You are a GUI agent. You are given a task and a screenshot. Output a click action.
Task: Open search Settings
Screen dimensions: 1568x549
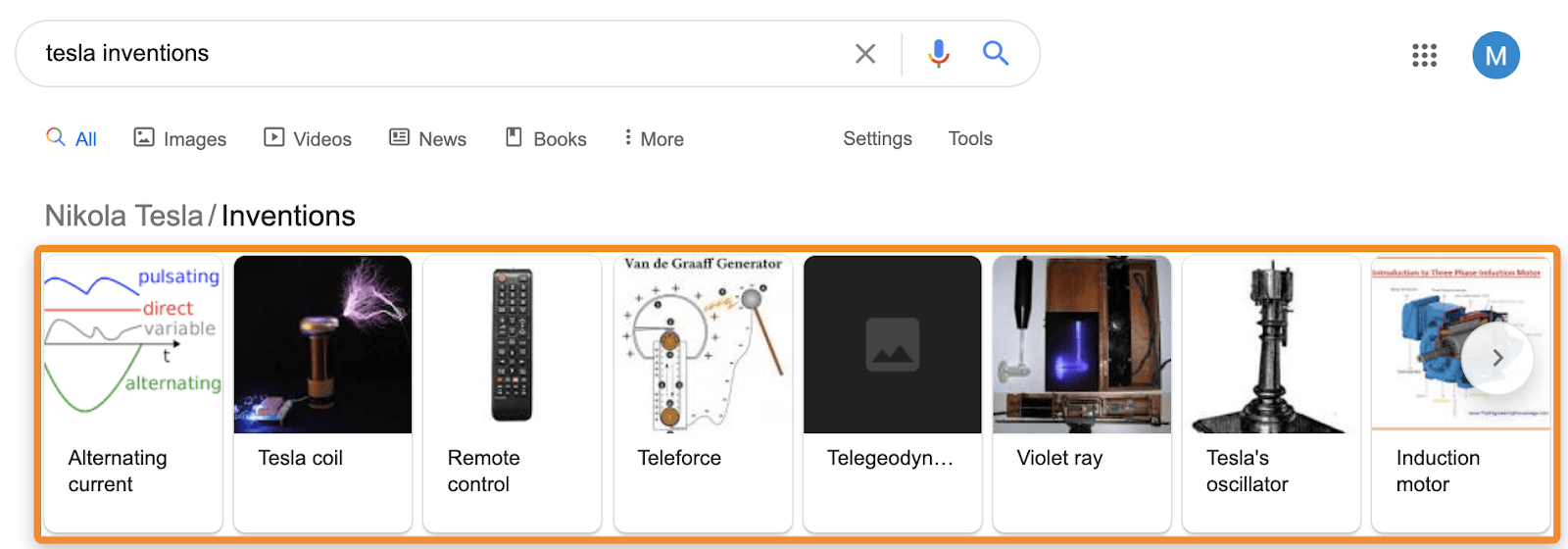pyautogui.click(x=877, y=139)
